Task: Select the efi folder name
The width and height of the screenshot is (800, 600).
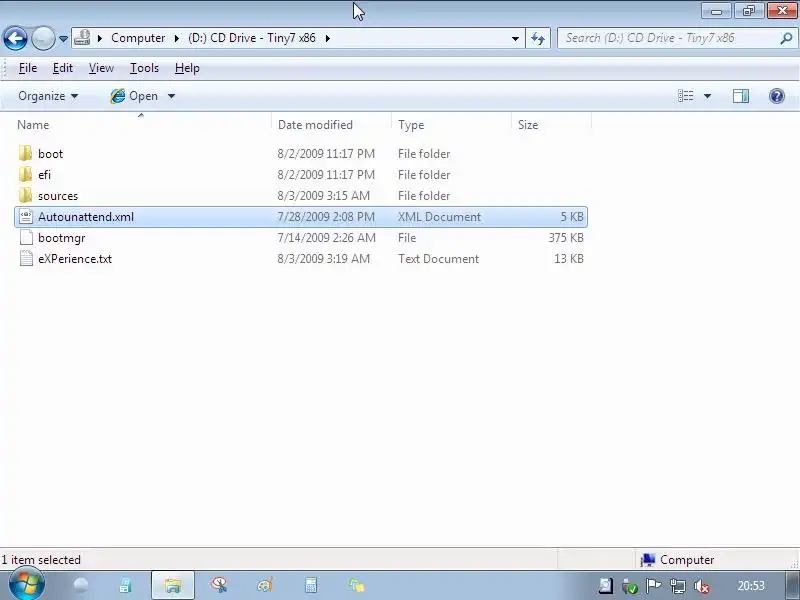Action: click(x=44, y=174)
